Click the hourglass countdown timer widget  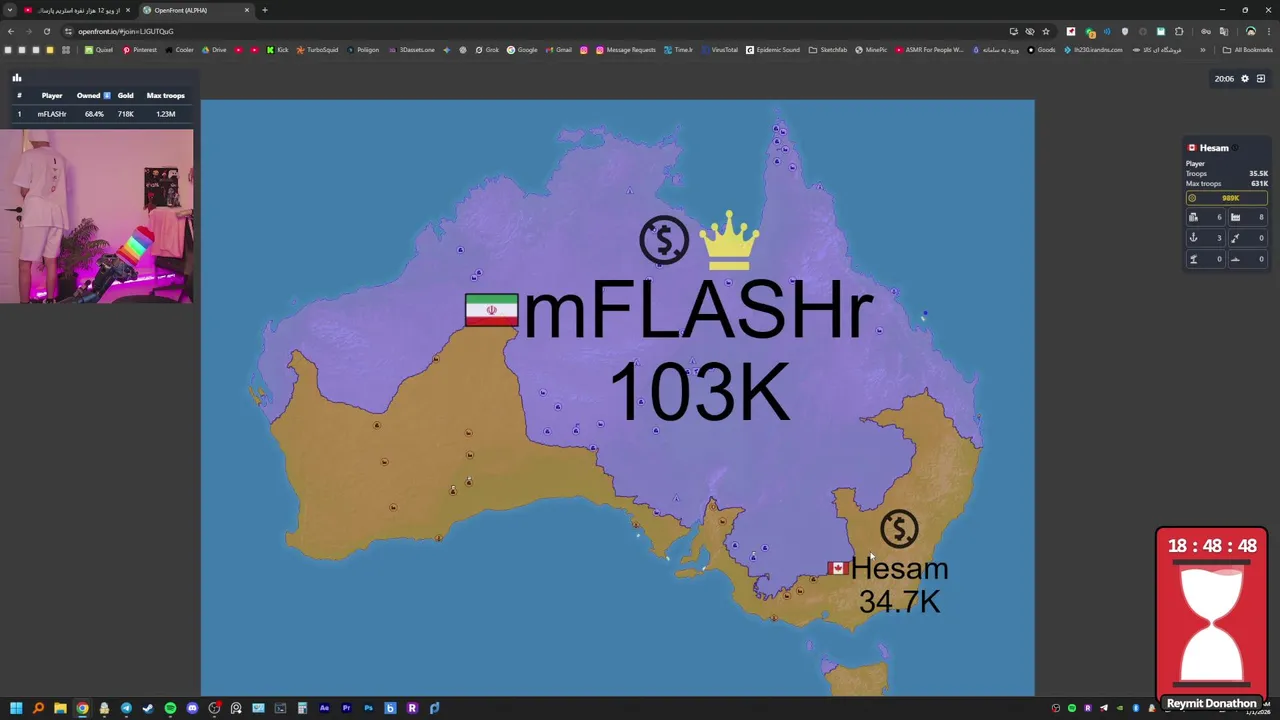pos(1212,618)
